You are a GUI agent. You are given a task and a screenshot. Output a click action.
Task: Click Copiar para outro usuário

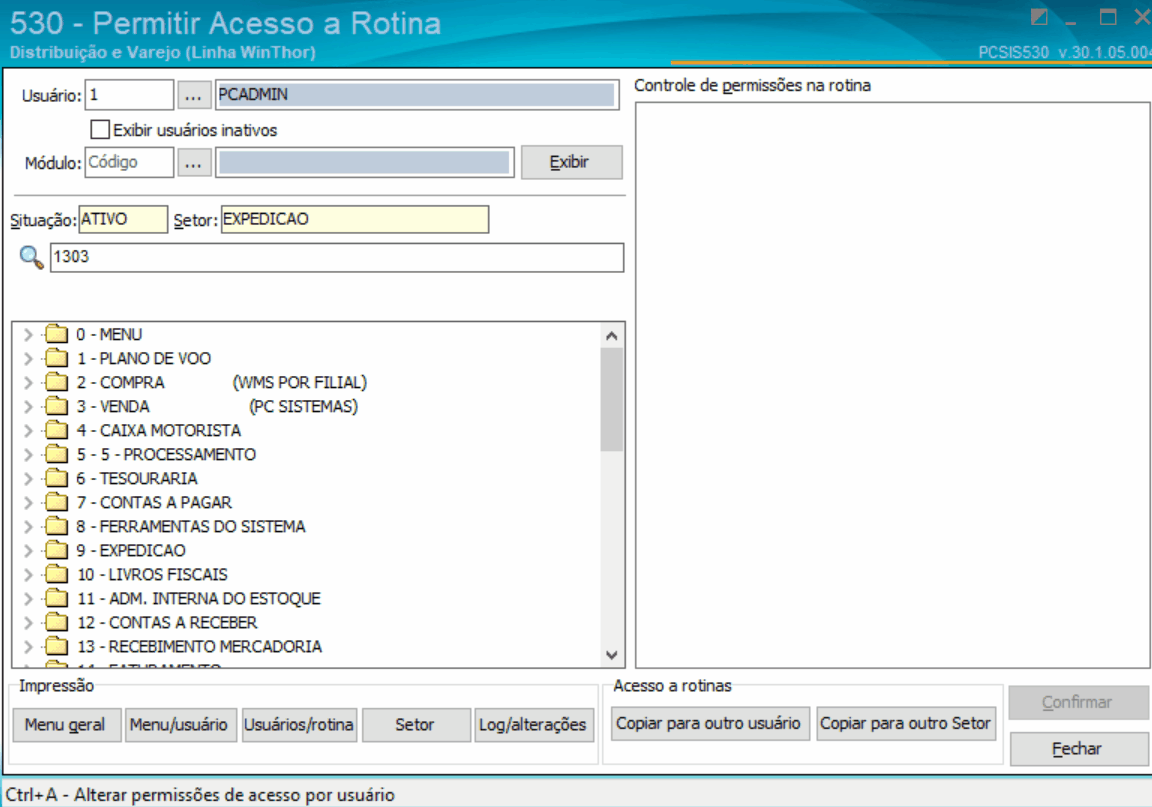point(710,723)
